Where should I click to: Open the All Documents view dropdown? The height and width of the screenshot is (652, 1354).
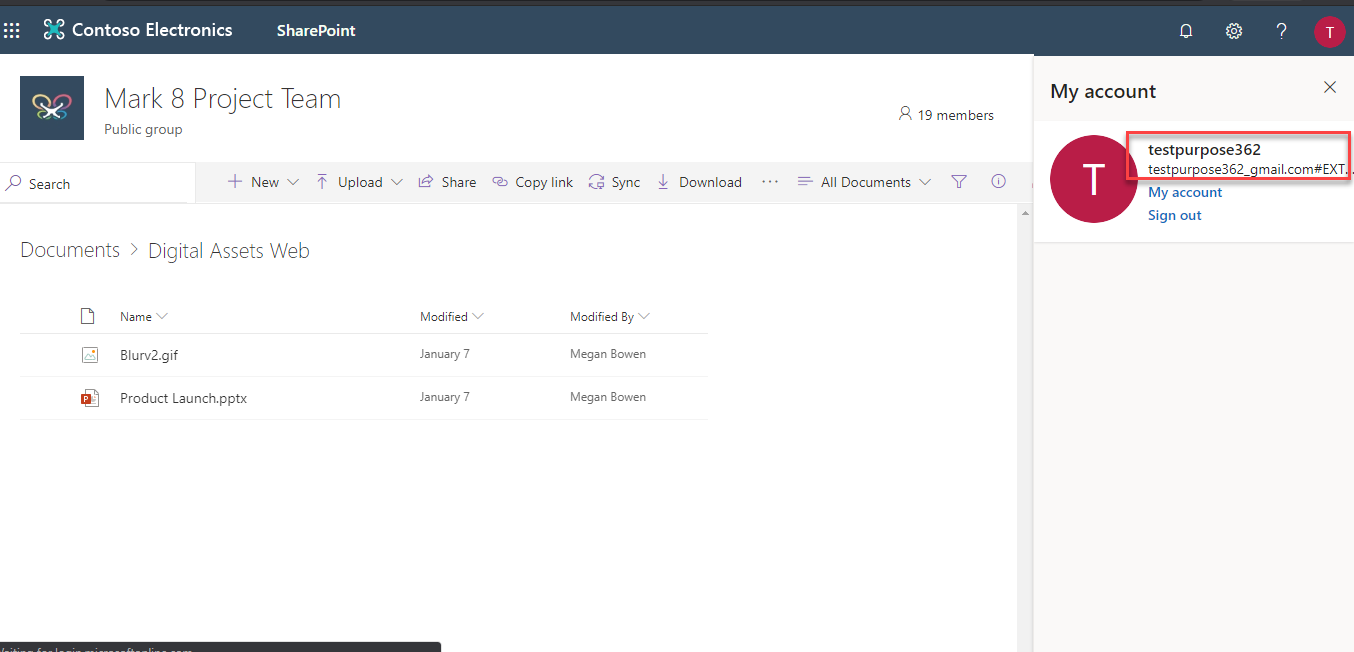point(864,182)
